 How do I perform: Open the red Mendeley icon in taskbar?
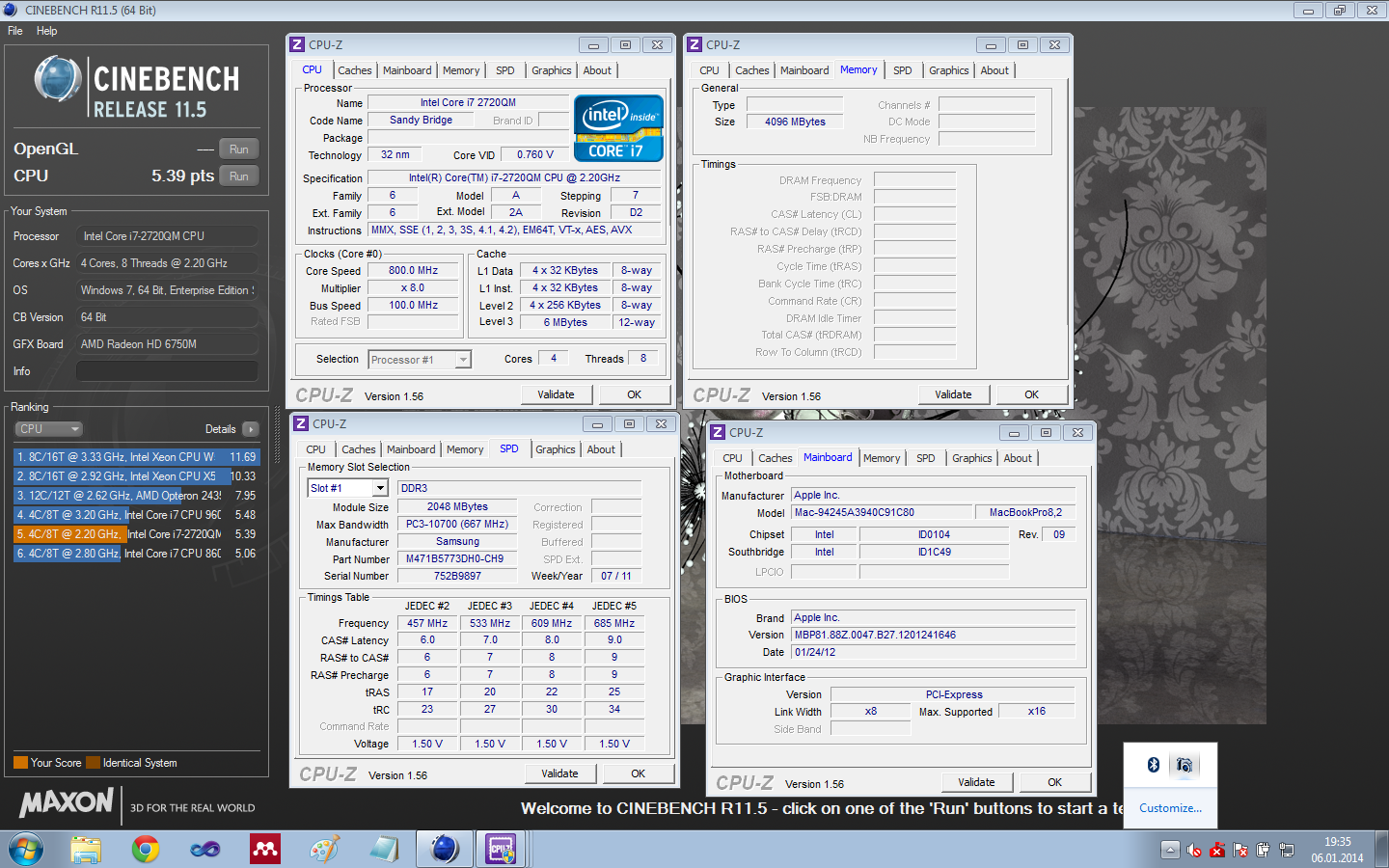(x=265, y=850)
